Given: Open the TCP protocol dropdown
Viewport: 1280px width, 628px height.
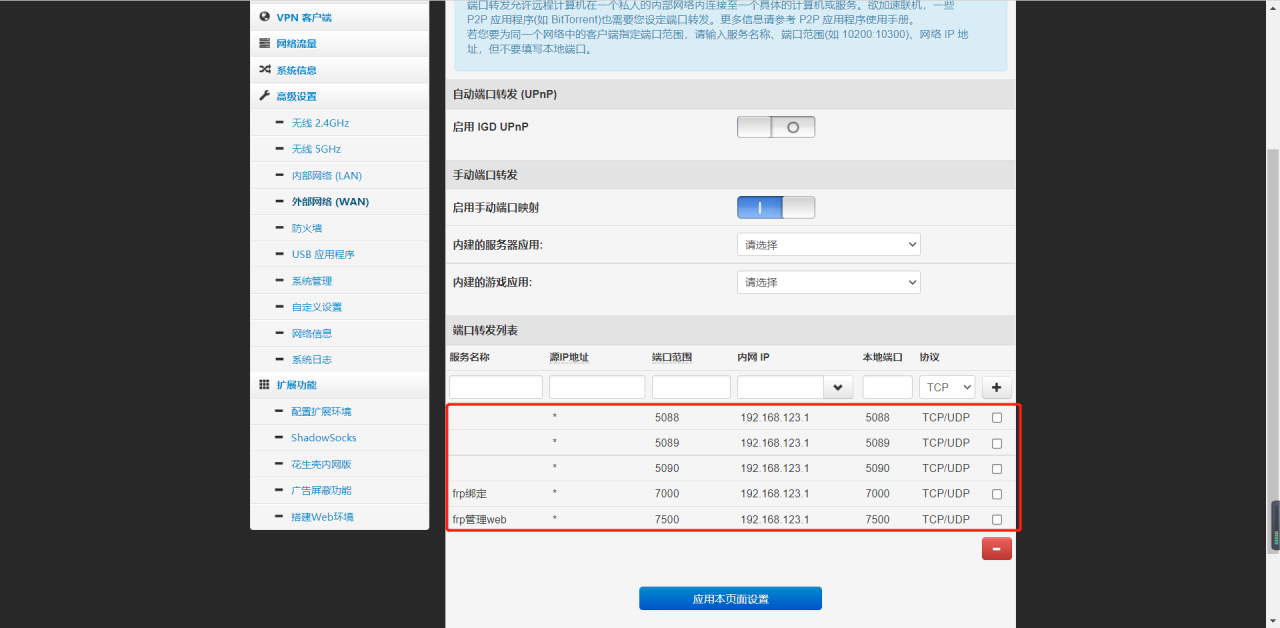Looking at the screenshot, I should [946, 387].
